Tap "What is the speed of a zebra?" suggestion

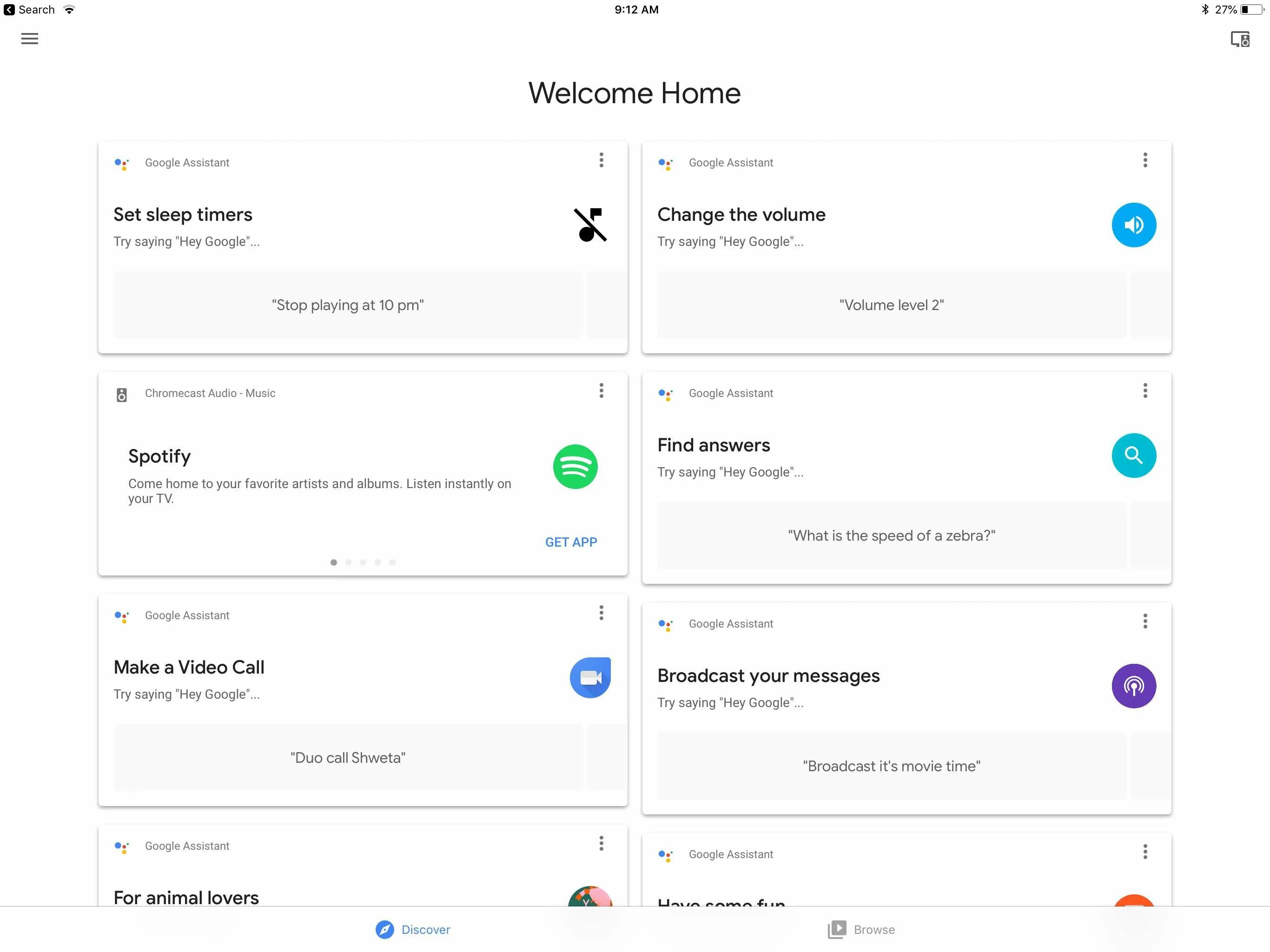click(x=891, y=535)
